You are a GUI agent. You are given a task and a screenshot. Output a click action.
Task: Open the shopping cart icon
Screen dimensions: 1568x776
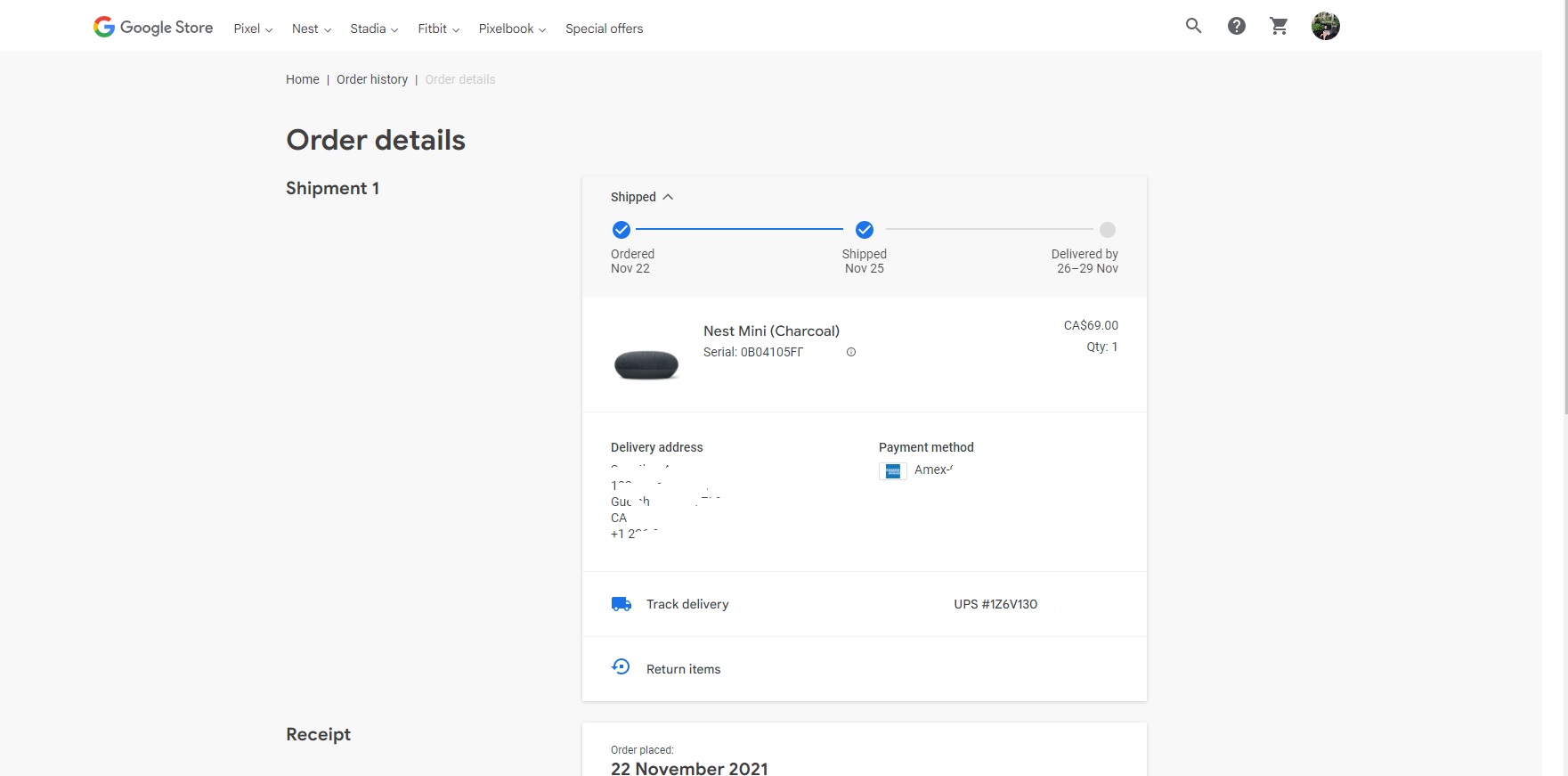click(1280, 26)
